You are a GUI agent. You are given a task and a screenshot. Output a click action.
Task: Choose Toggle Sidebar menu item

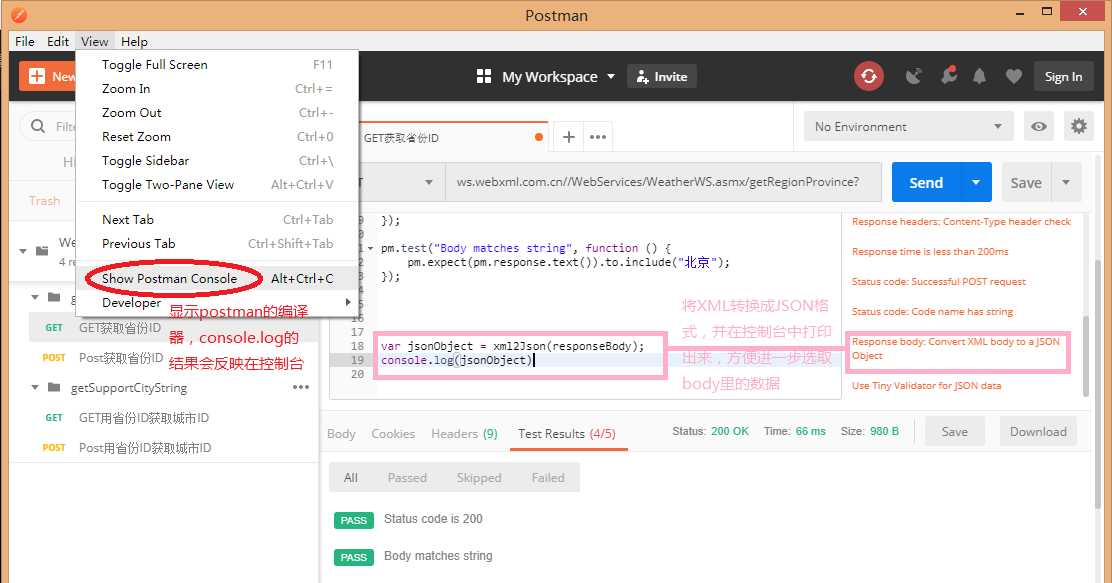(217, 161)
